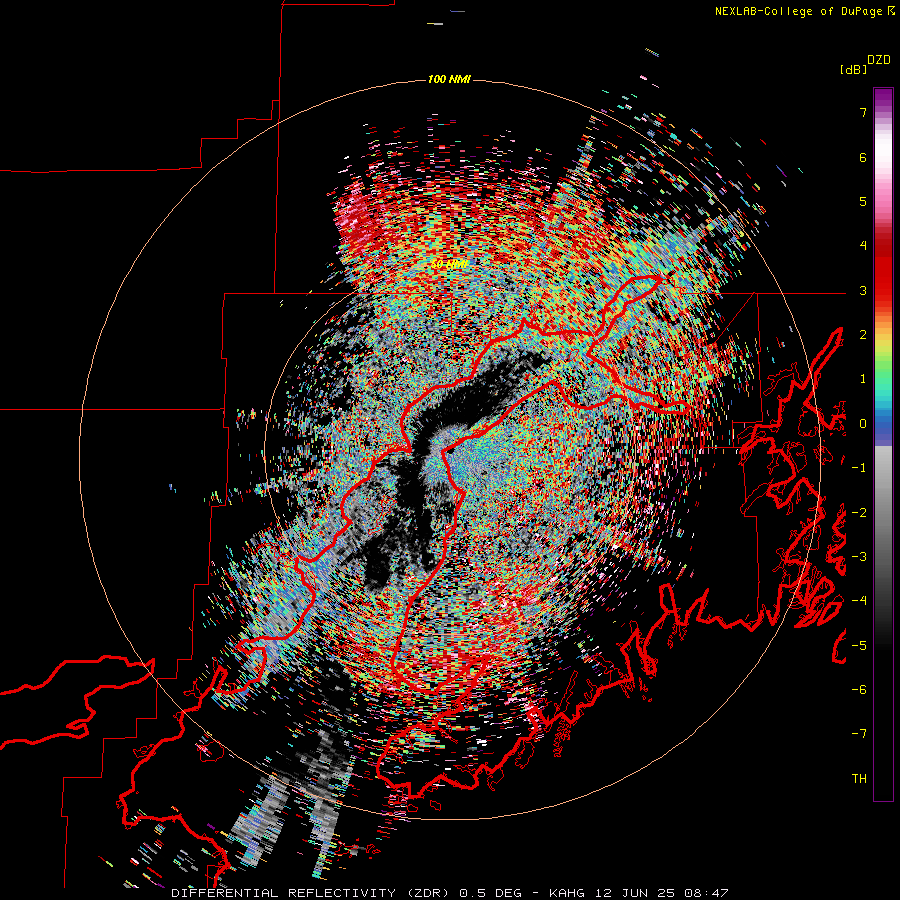Click the purple top of the ZDR color bar
This screenshot has height=900, width=900.
(883, 98)
